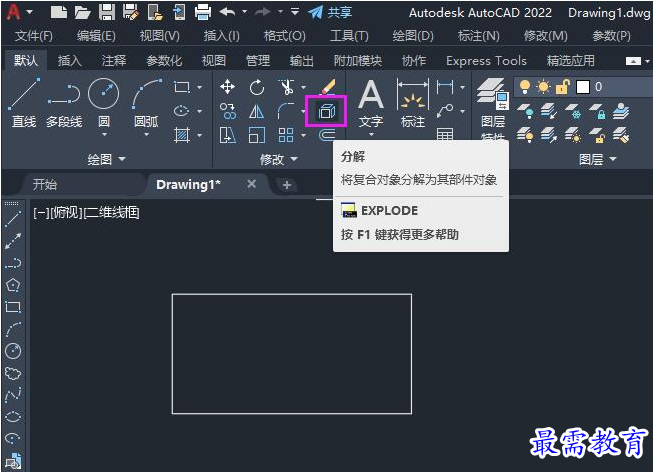Select Construction Line in left vertical toolbar
This screenshot has width=654, height=474.
click(x=13, y=241)
